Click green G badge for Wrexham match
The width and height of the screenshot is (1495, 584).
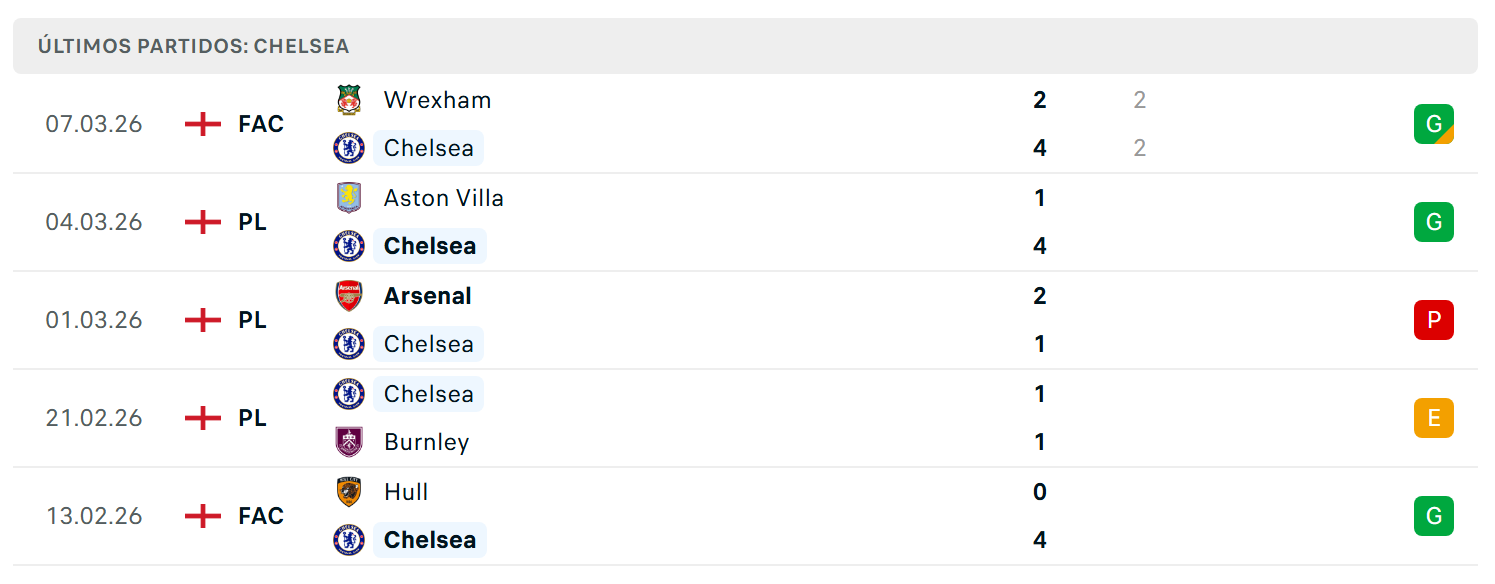(1433, 124)
